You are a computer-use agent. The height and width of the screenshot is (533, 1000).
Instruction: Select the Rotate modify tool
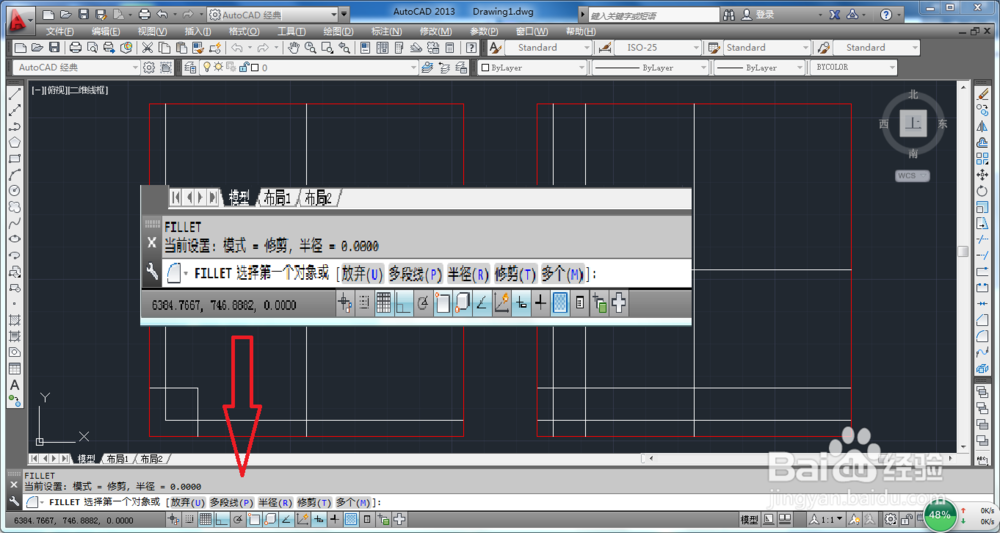pyautogui.click(x=982, y=191)
